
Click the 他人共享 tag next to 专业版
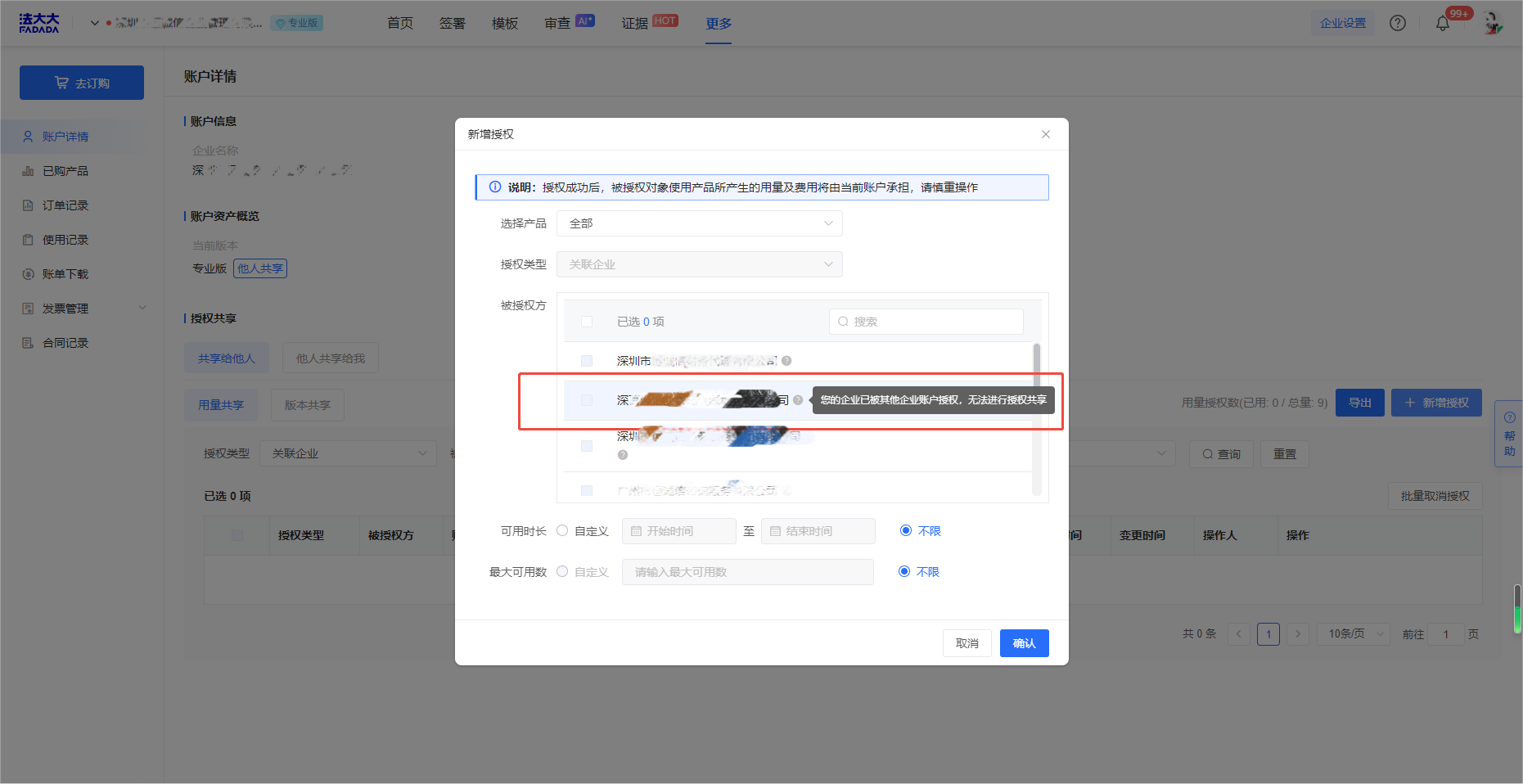point(260,268)
